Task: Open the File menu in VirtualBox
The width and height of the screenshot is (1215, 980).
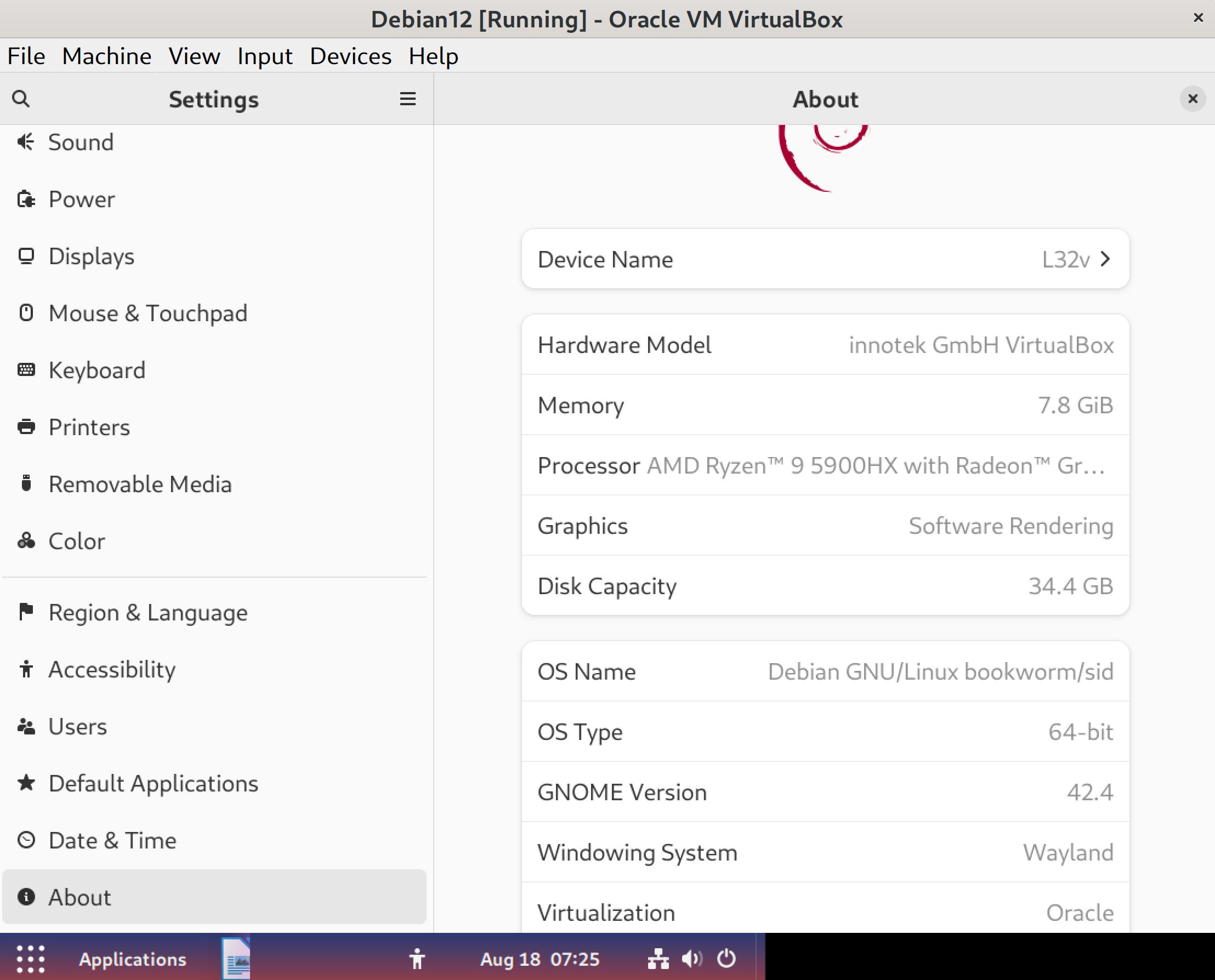Action: (26, 56)
